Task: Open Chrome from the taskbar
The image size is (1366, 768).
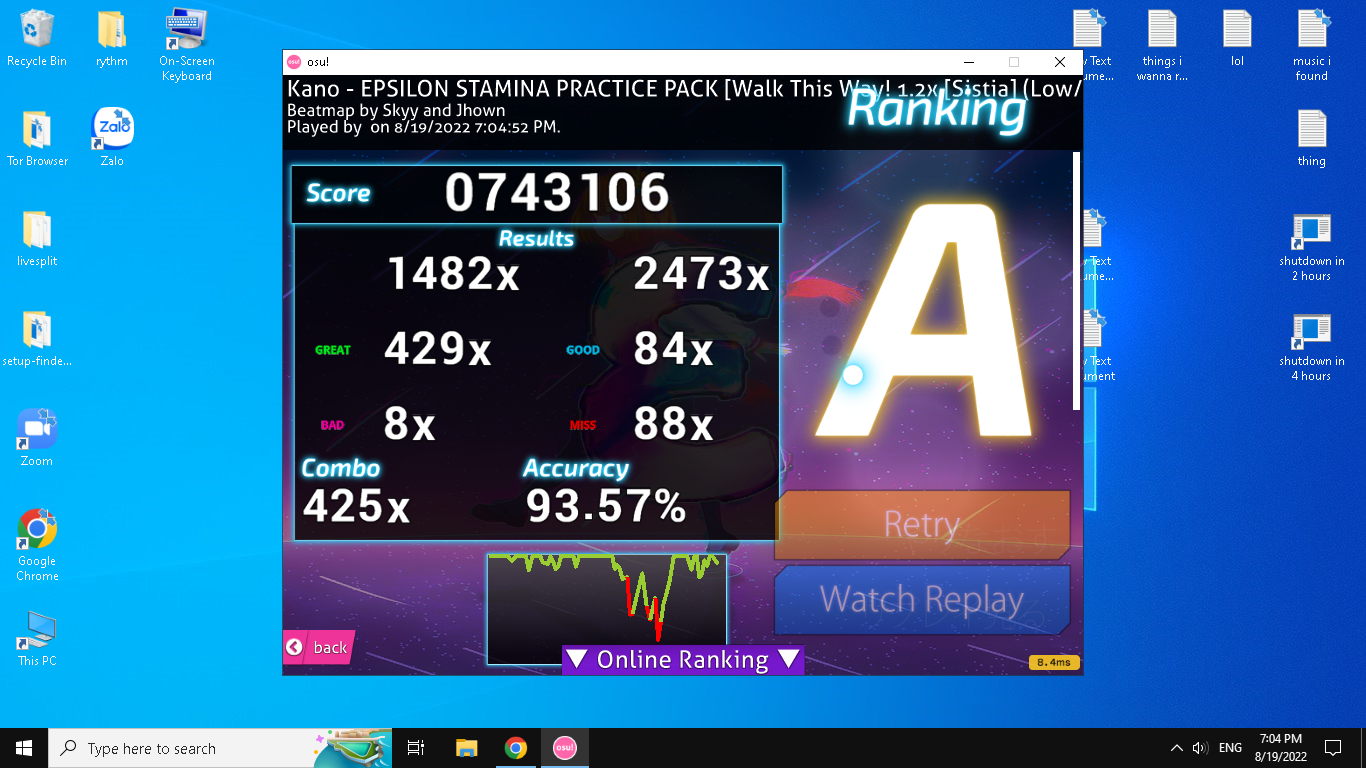Action: pyautogui.click(x=515, y=748)
